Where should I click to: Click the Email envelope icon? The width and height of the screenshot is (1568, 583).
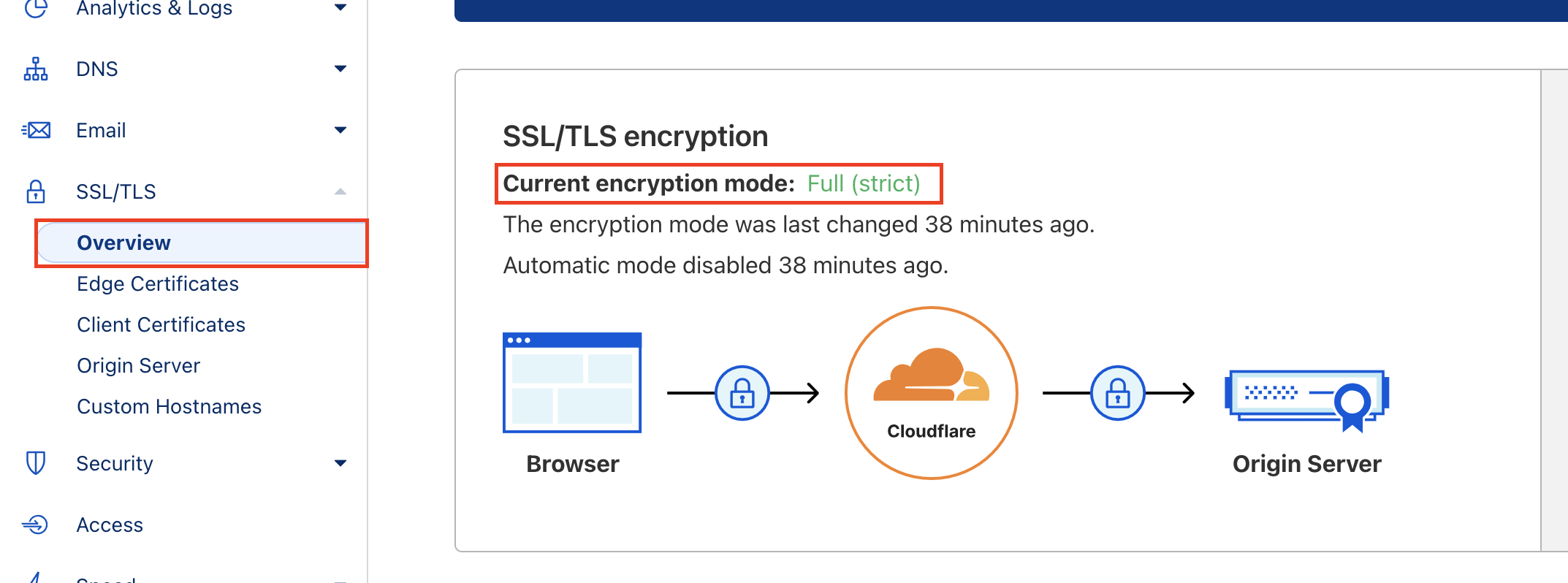click(36, 130)
